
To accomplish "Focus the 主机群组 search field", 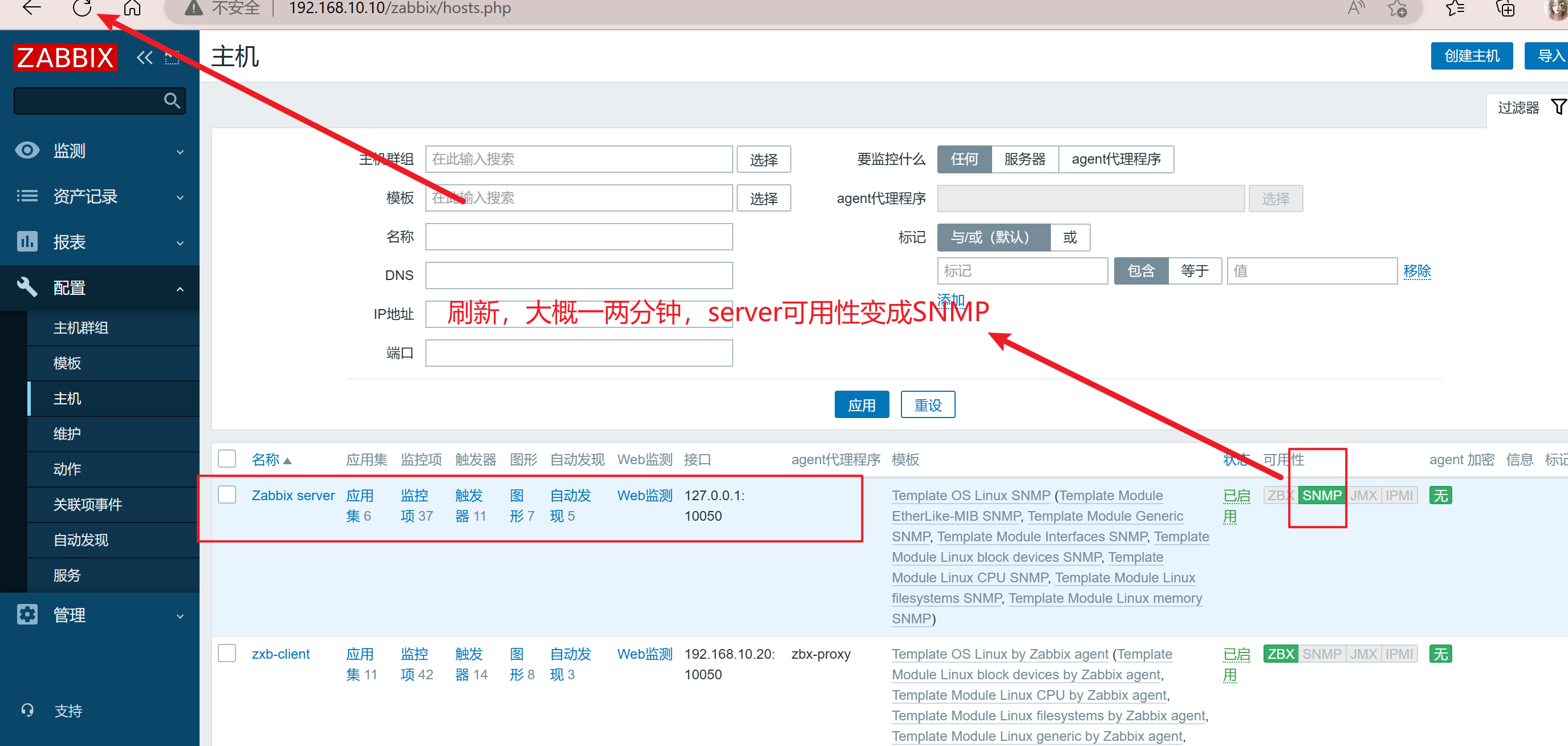I will [x=579, y=159].
